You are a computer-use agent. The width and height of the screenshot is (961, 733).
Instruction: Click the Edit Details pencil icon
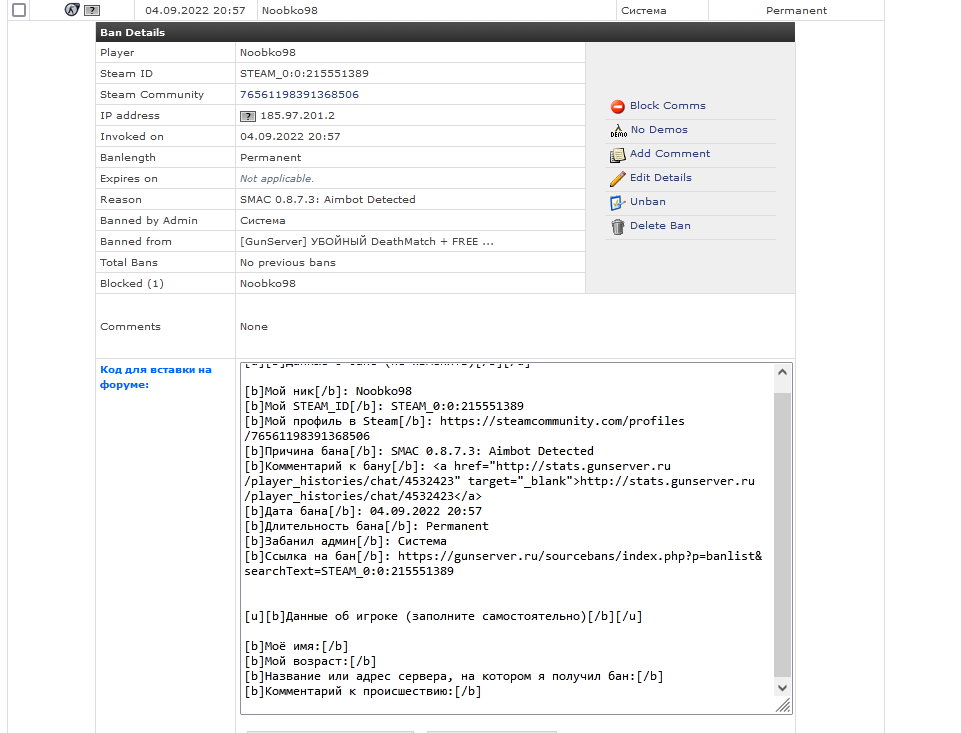tap(617, 178)
